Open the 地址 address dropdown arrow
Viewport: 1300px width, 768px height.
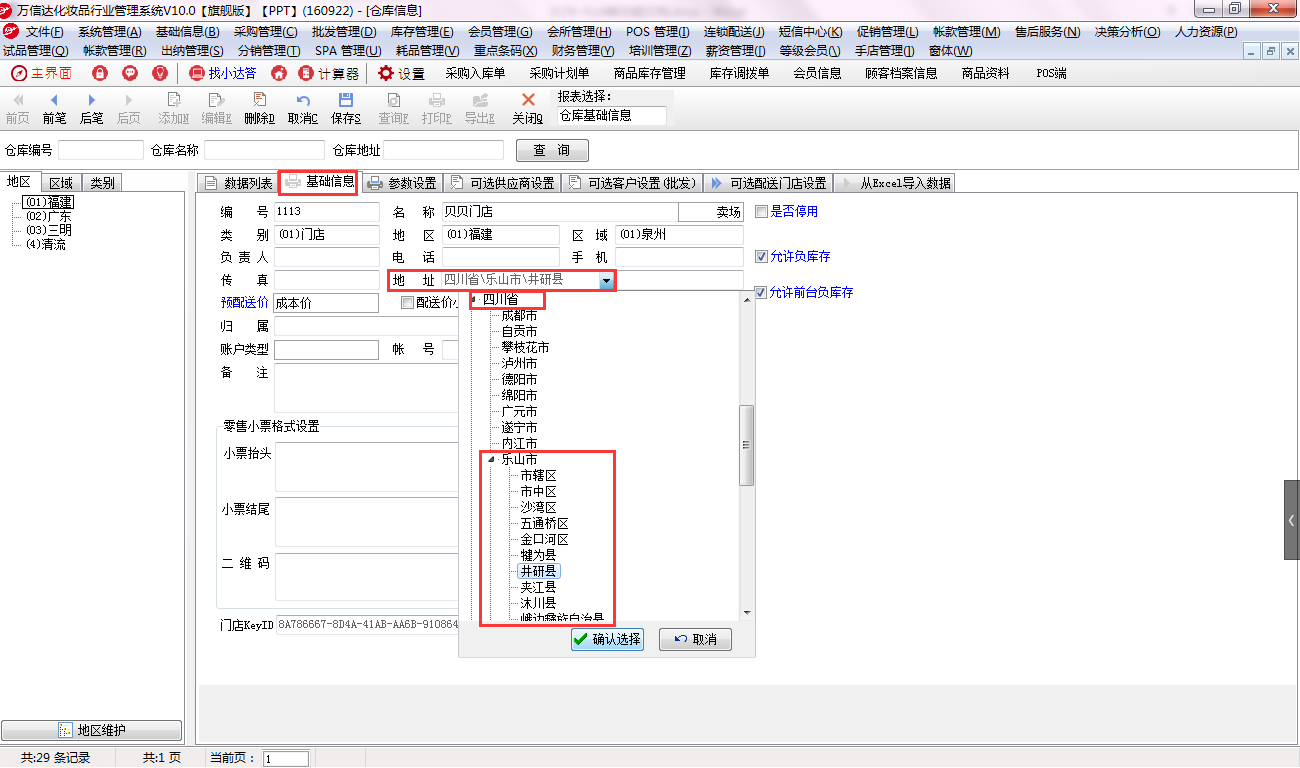tap(606, 281)
